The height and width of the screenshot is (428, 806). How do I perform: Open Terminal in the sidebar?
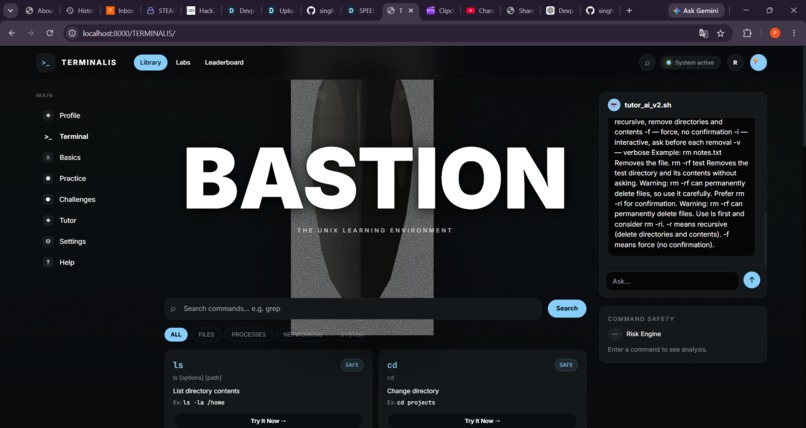pos(66,137)
